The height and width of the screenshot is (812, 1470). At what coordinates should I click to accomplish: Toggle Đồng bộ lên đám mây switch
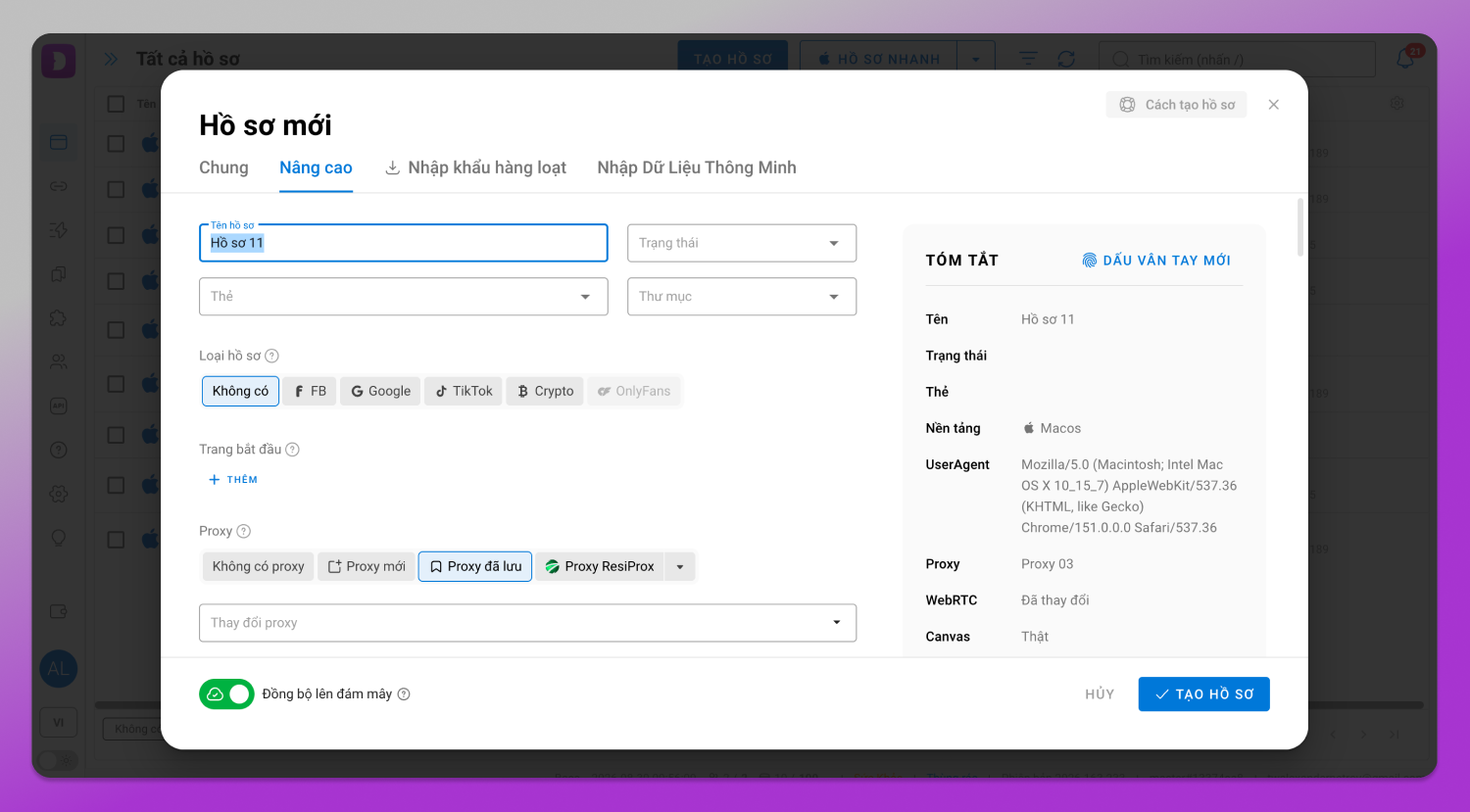pos(226,693)
